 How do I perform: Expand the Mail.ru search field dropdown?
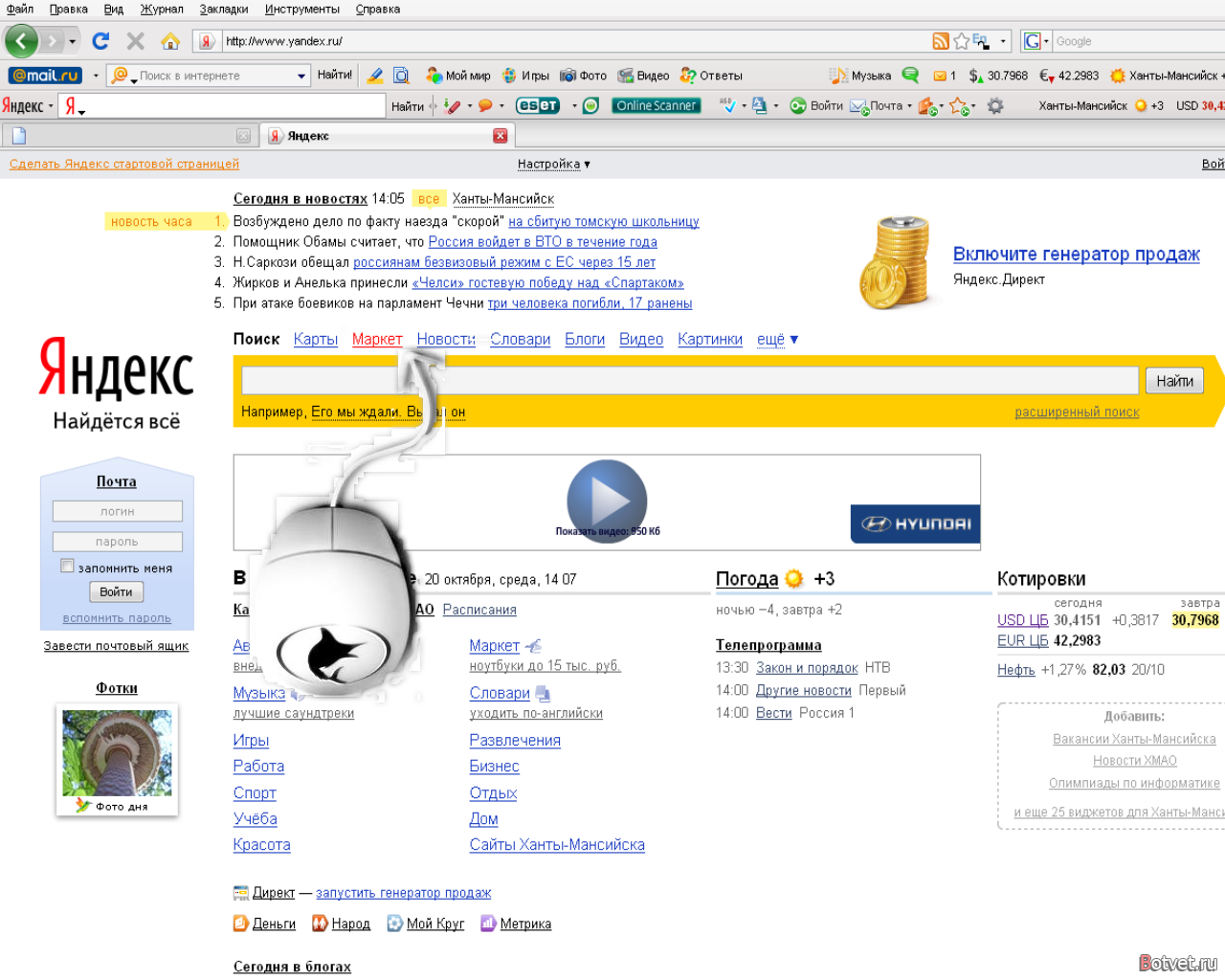coord(301,76)
